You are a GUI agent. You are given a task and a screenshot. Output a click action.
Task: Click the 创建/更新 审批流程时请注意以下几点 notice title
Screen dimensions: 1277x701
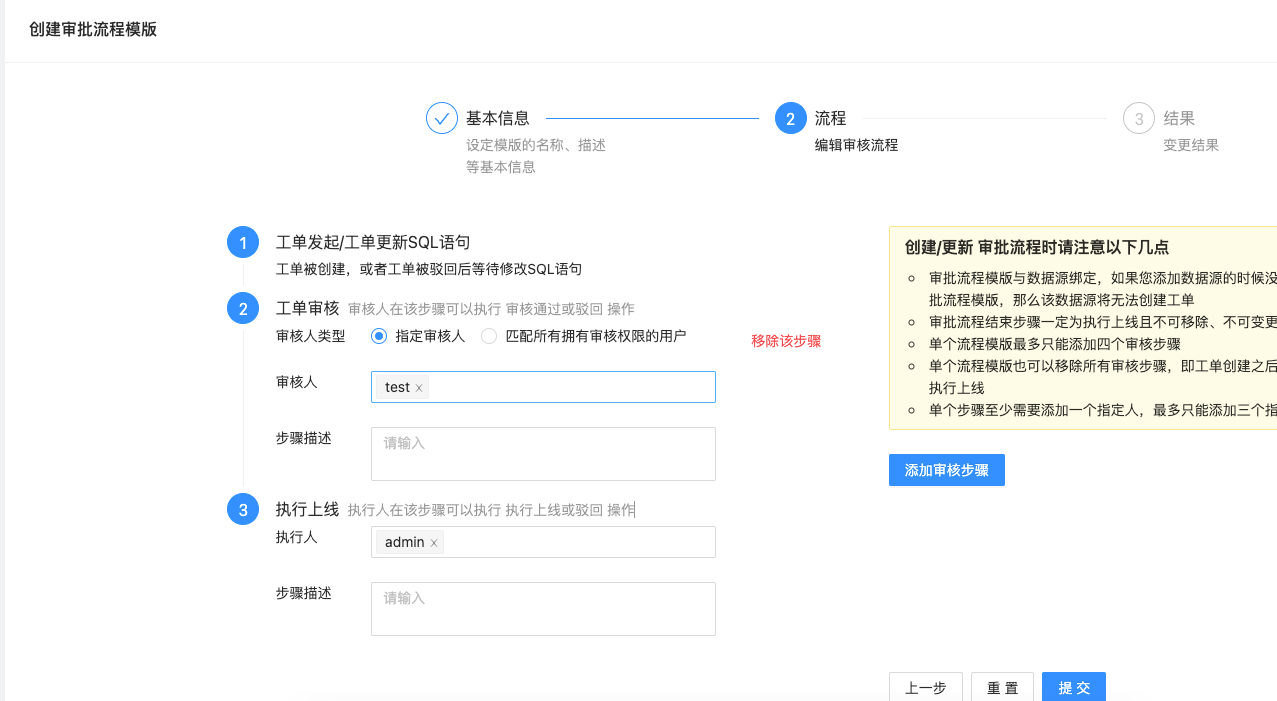1037,247
